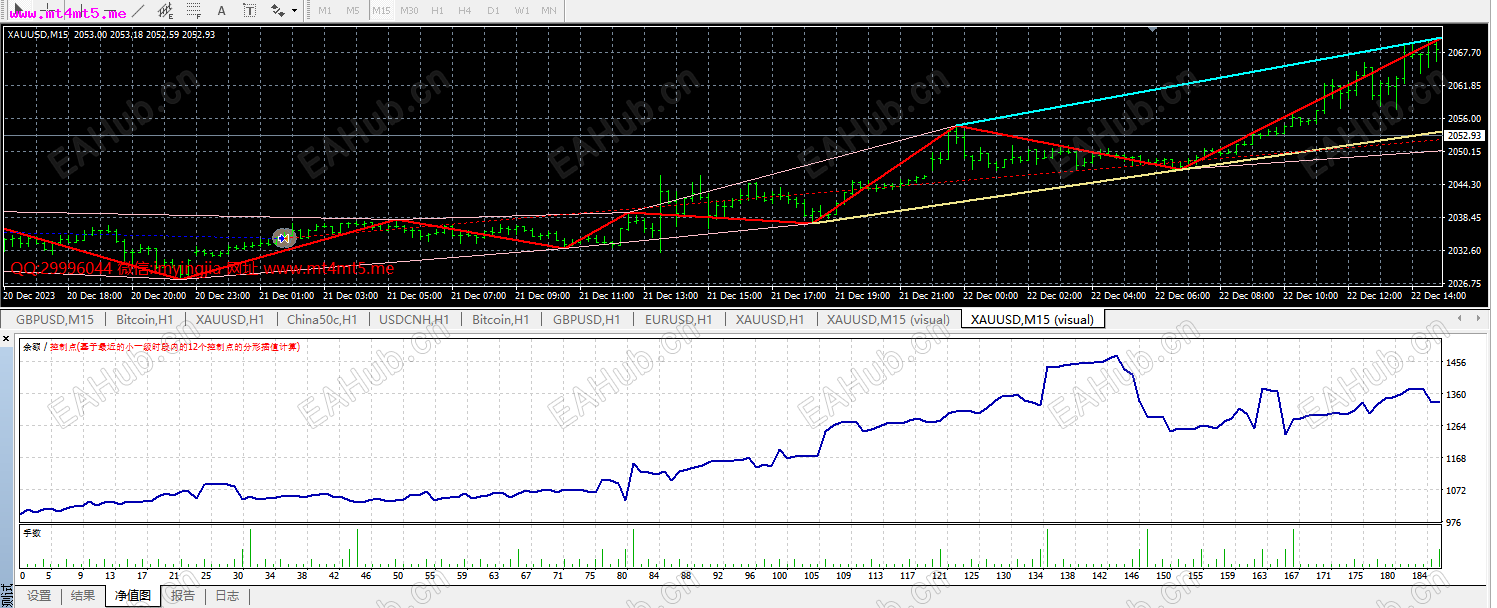
Task: Open the second Bitcoin,H1 chart tab
Action: [500, 319]
